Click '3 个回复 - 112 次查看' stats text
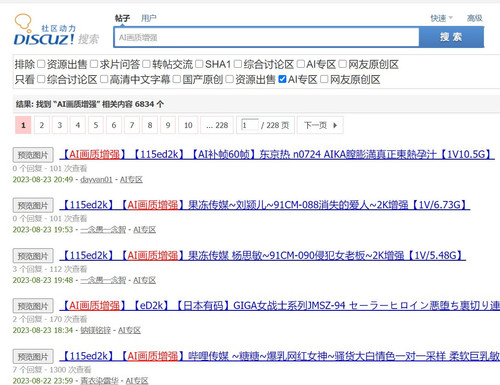 point(50,269)
